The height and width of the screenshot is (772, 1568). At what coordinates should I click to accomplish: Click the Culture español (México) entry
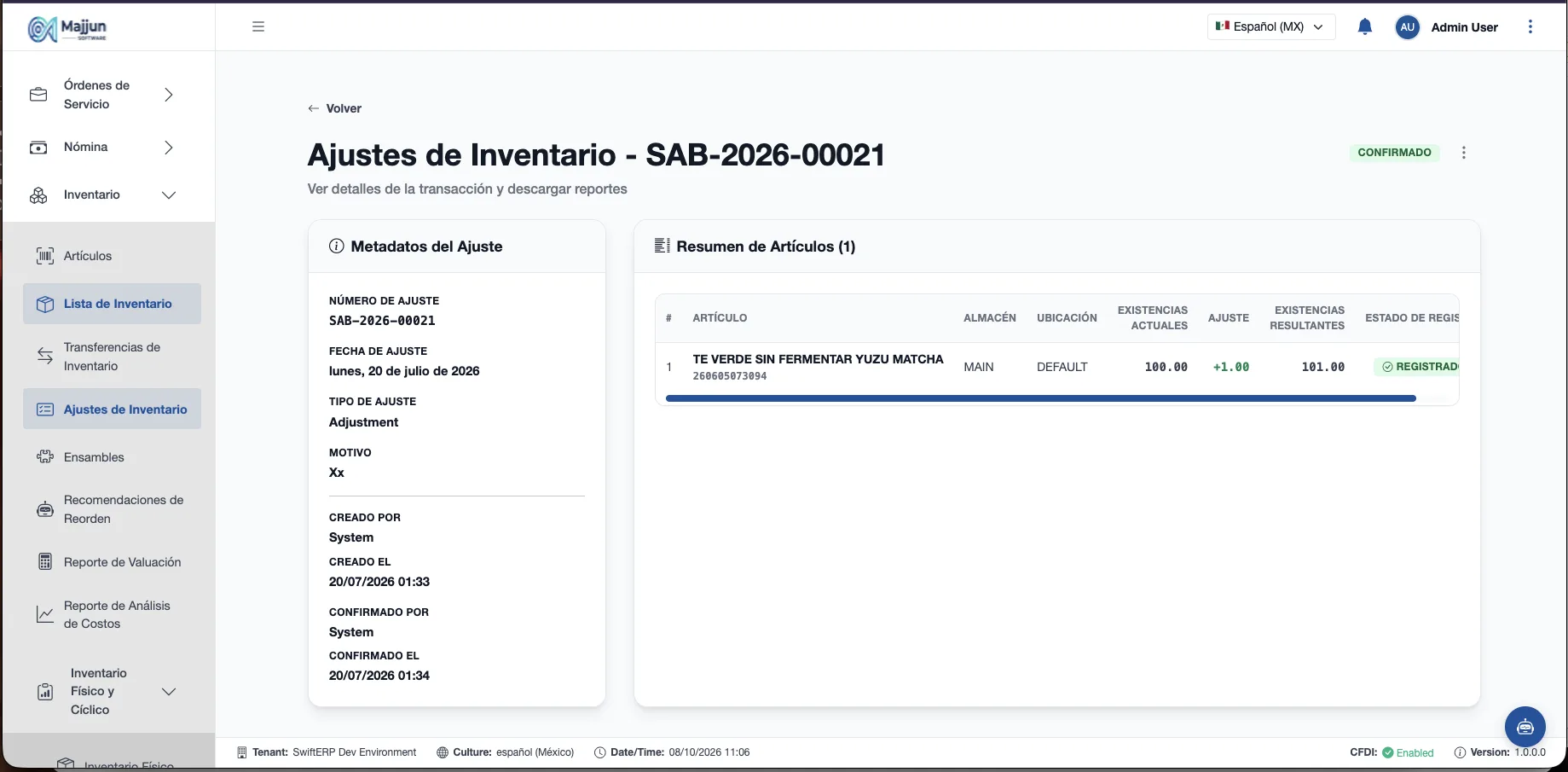tap(505, 752)
